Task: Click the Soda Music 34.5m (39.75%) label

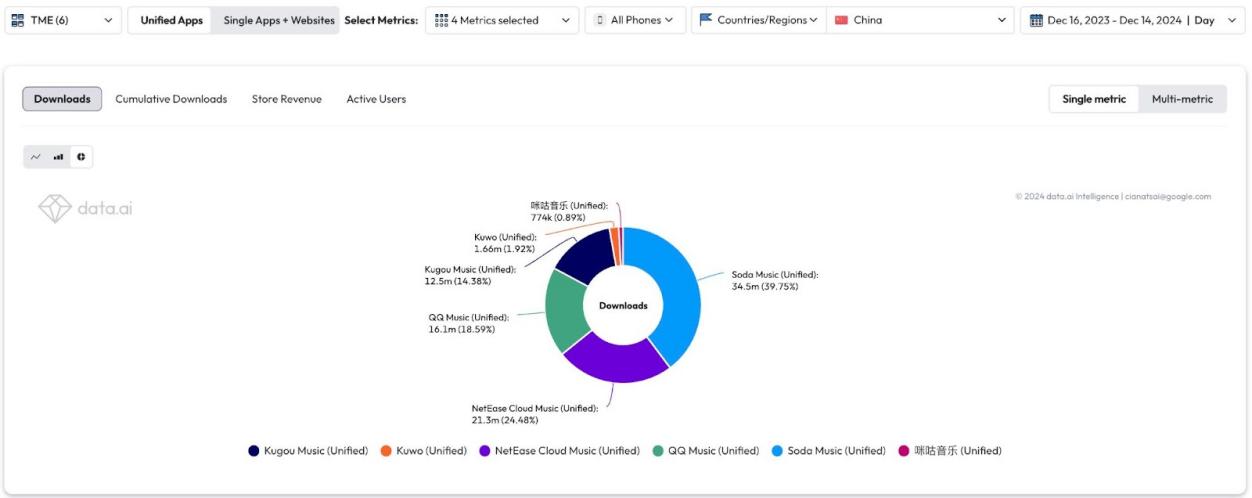Action: pos(774,280)
